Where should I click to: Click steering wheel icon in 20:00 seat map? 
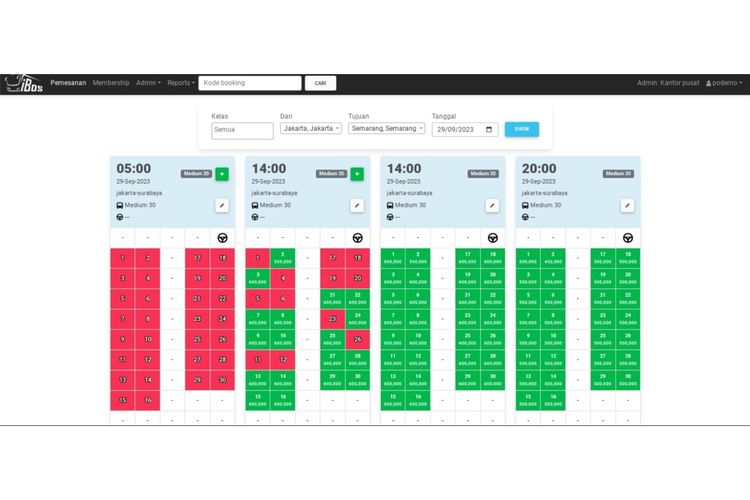point(627,238)
